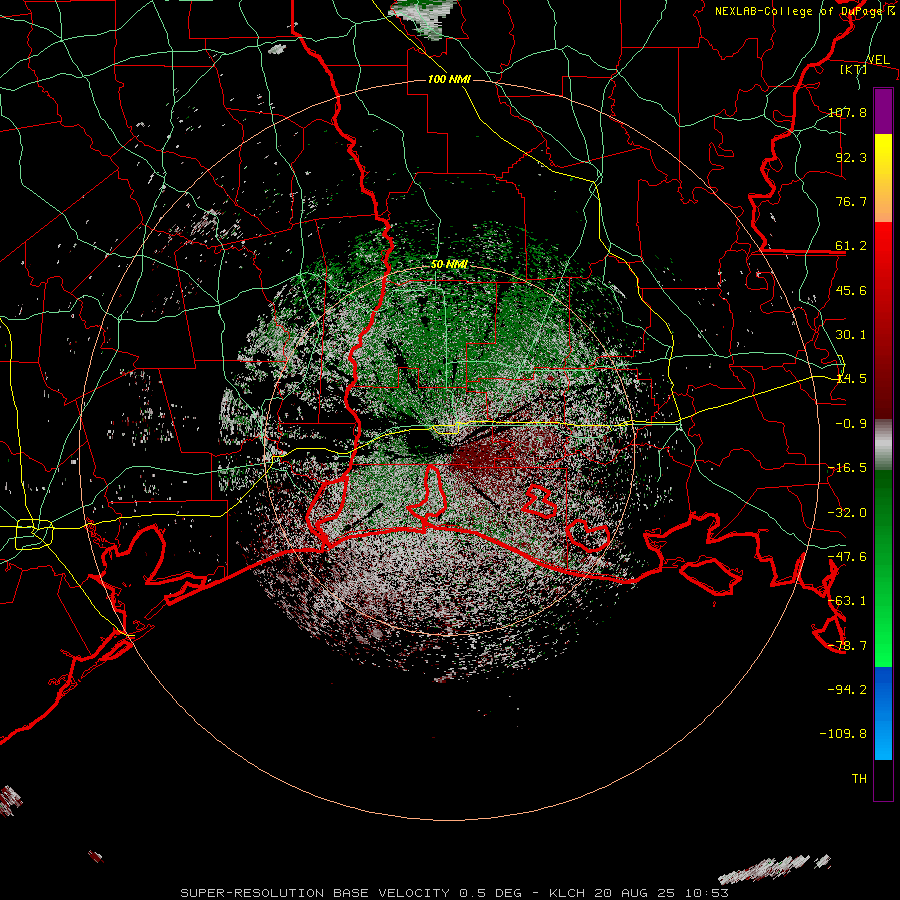Screen dimensions: 900x900
Task: Click the 45.6 value on the velocity scale
Action: tap(851, 290)
